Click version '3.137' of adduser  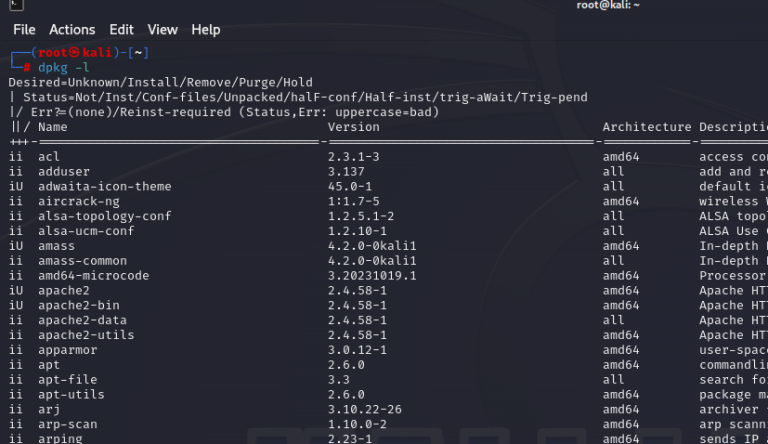(x=346, y=172)
